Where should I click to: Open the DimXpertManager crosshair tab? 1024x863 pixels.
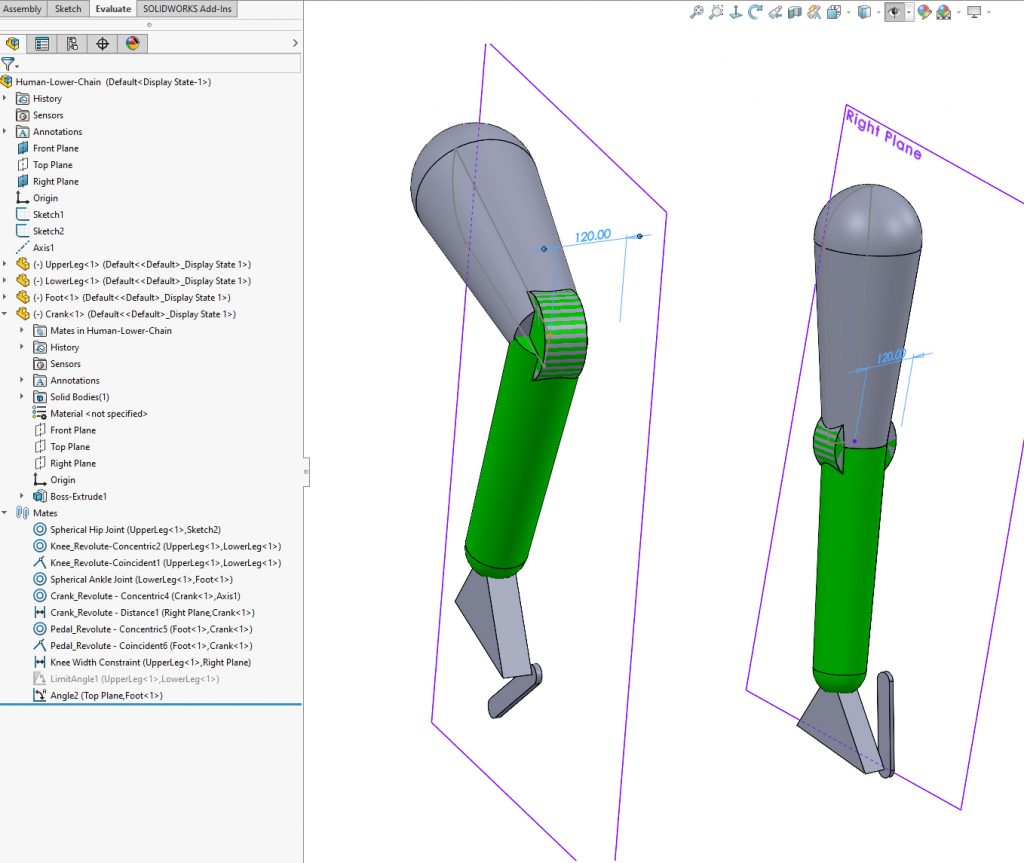(102, 43)
